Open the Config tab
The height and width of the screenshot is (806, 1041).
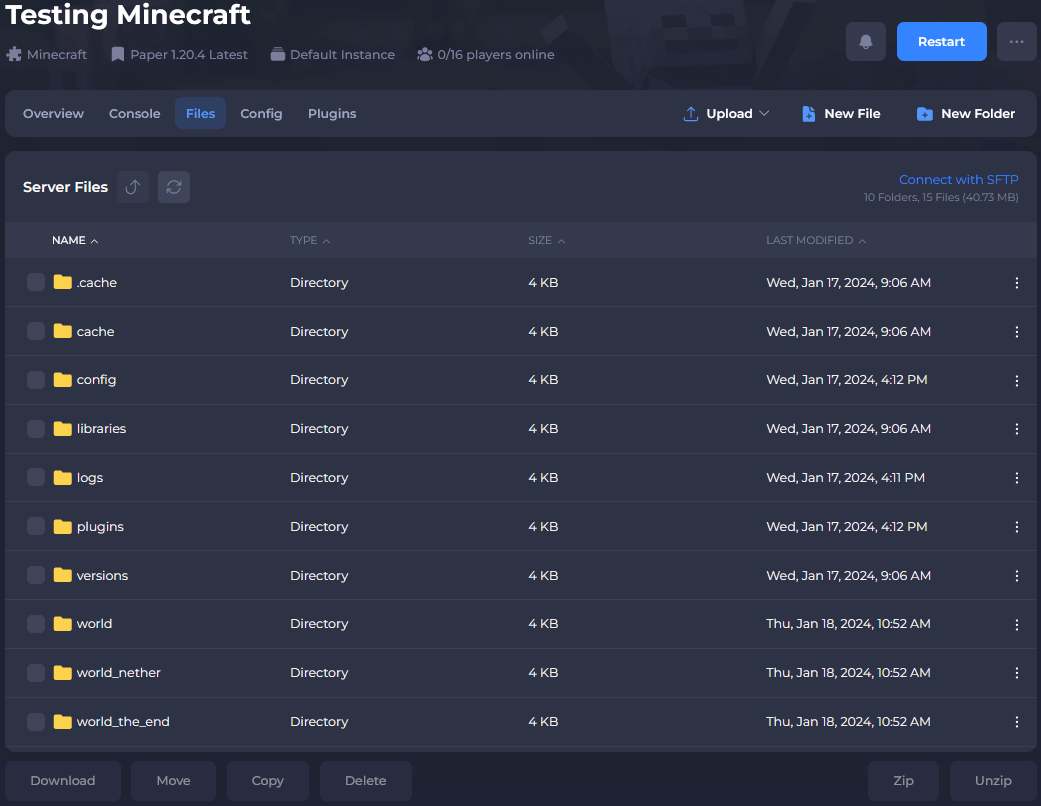tap(261, 114)
